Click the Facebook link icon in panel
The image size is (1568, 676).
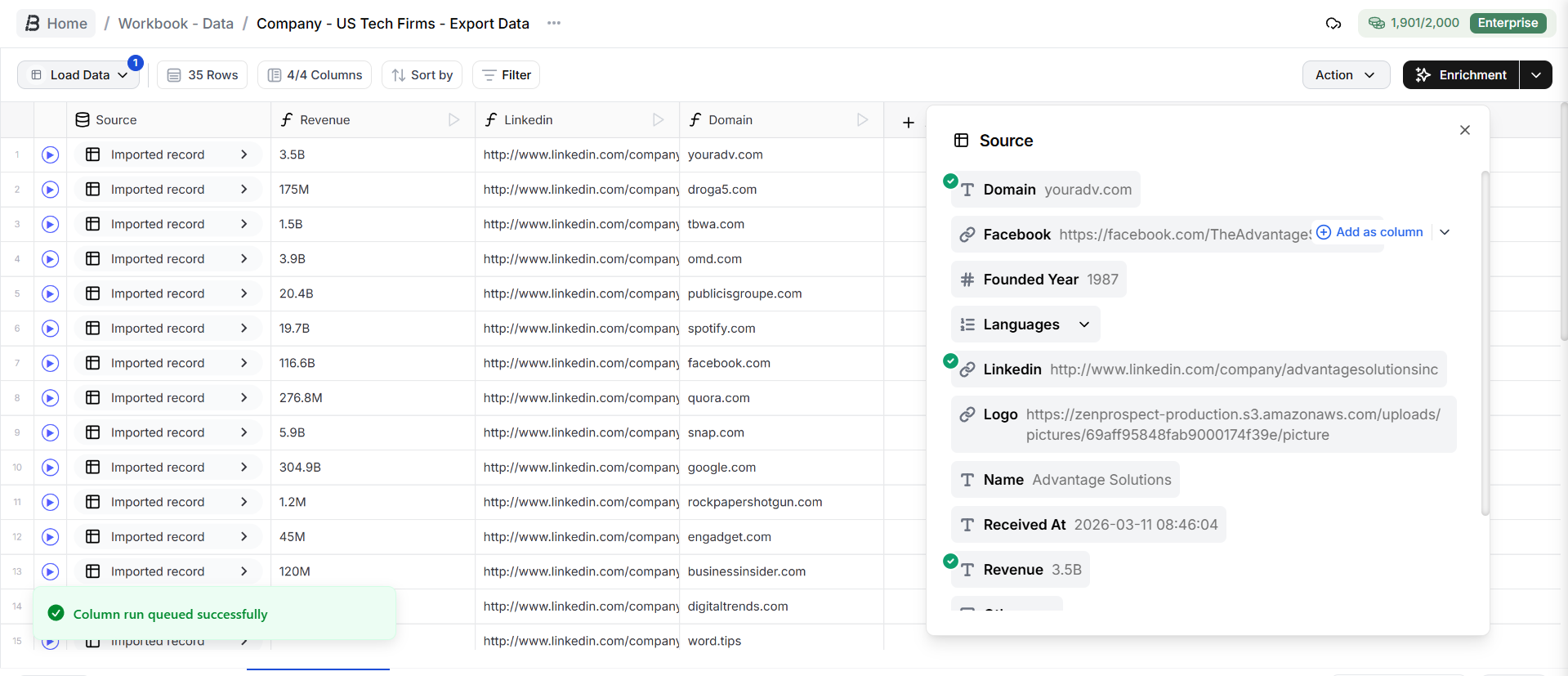click(x=967, y=235)
